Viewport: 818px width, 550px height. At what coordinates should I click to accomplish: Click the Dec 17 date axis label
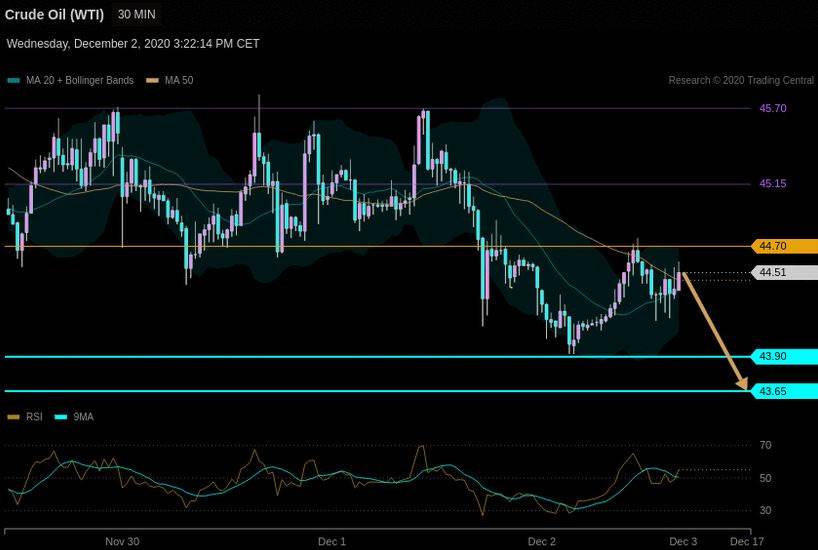click(x=747, y=541)
